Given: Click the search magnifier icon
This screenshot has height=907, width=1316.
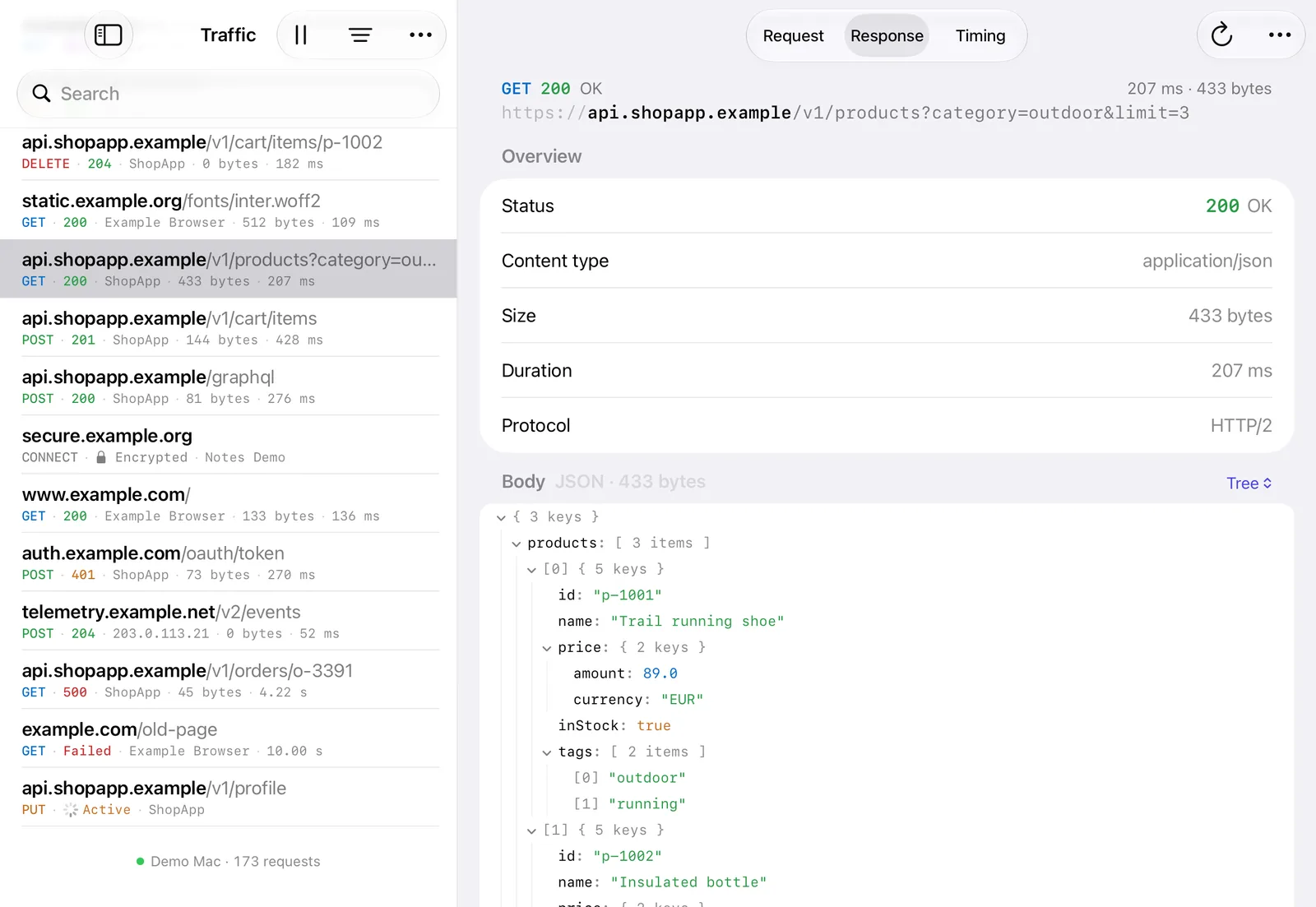Looking at the screenshot, I should coord(41,94).
